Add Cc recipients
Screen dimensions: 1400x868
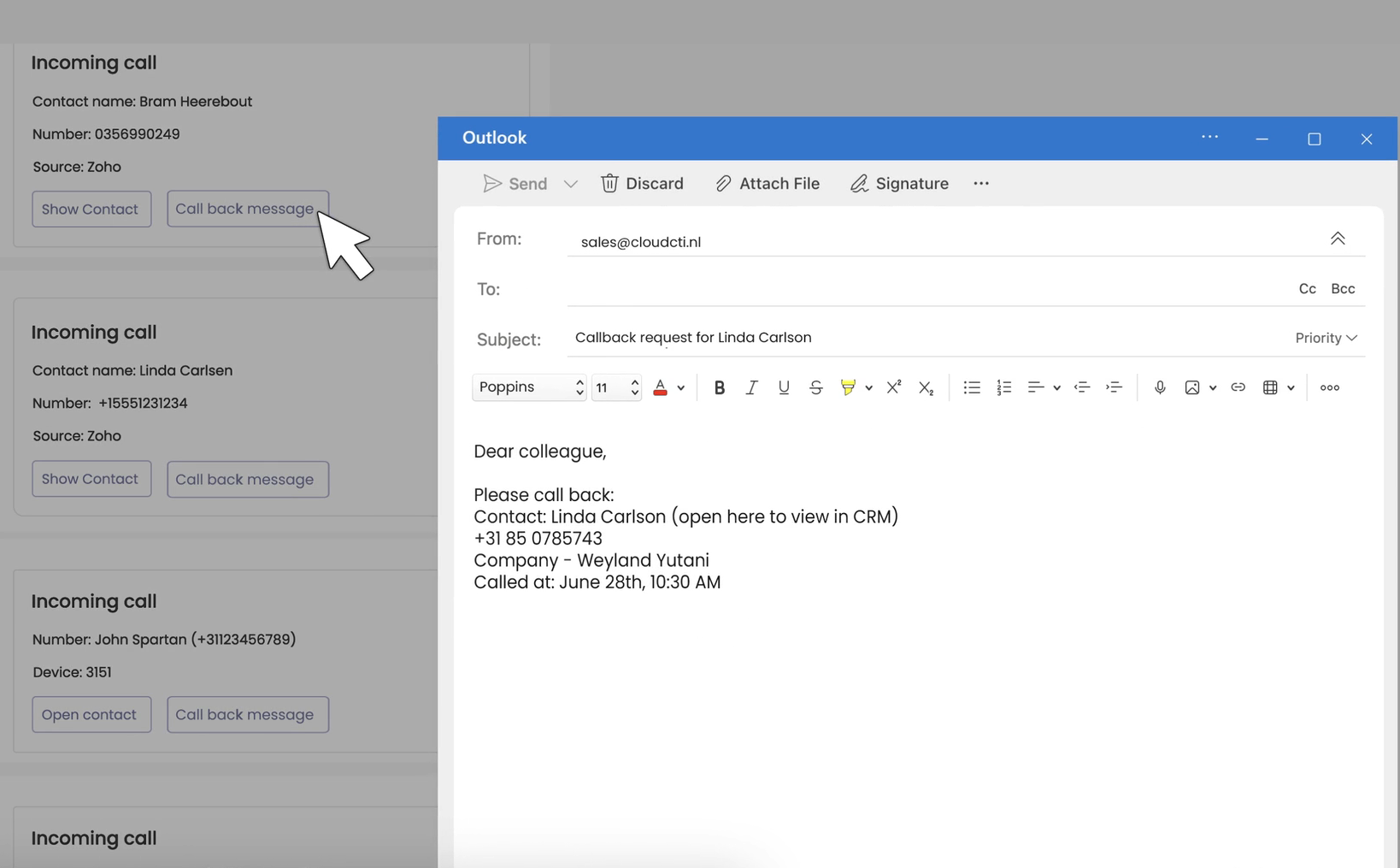(x=1307, y=289)
